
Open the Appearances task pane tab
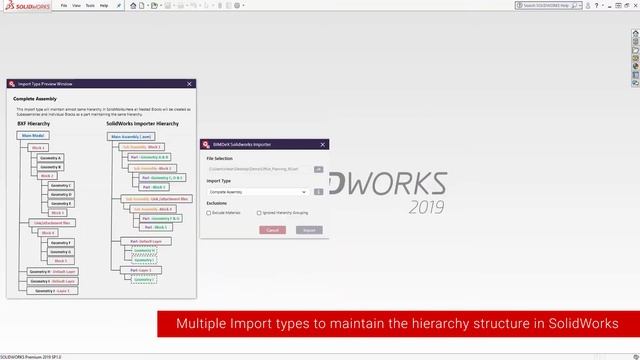click(x=636, y=67)
